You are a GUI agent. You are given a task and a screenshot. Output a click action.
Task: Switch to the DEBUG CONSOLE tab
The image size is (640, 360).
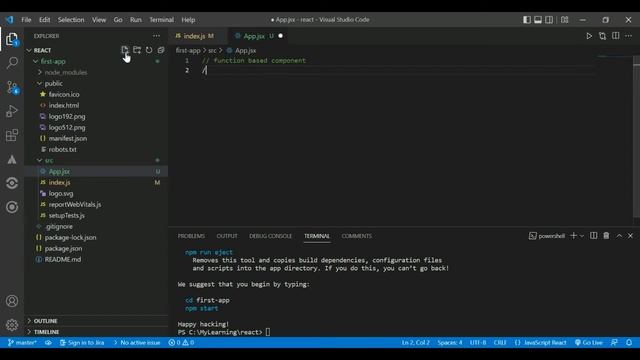(x=271, y=236)
